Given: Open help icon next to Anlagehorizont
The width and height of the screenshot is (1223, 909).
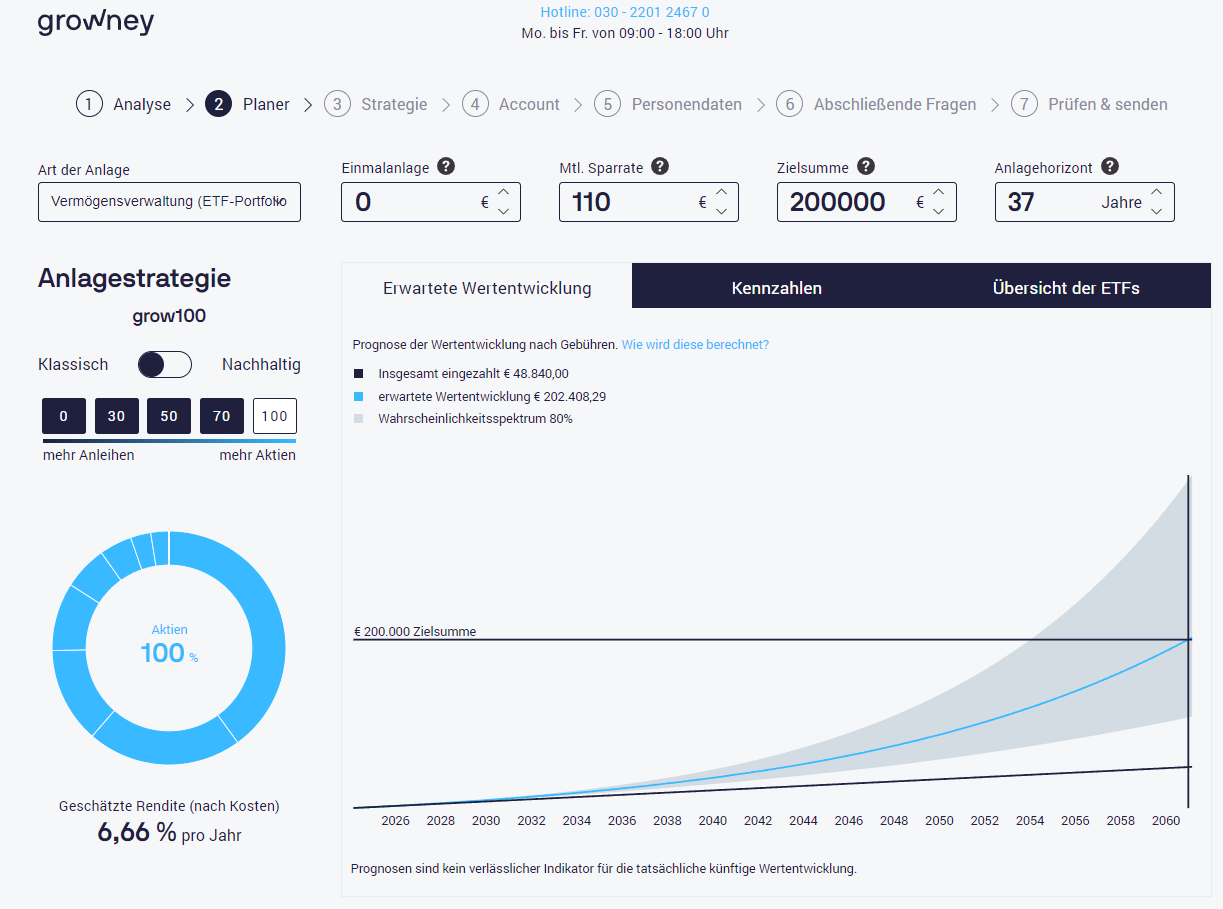Looking at the screenshot, I should tap(1110, 167).
